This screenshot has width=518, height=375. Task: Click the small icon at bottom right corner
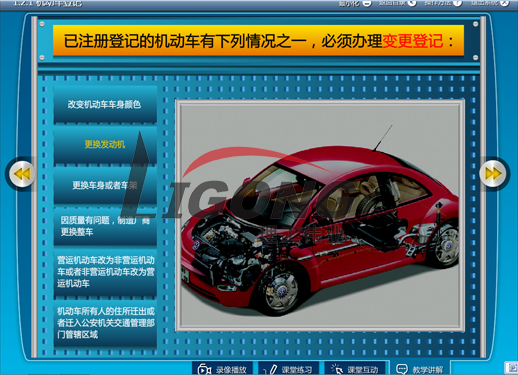[512, 368]
